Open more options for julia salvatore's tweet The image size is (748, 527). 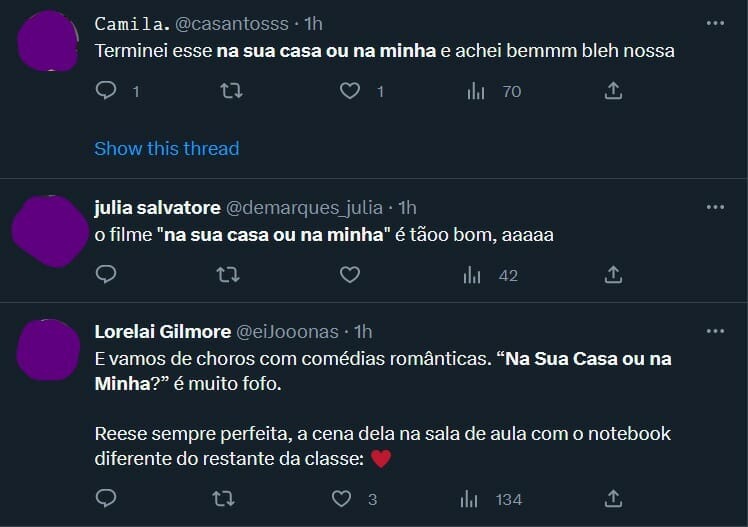(x=715, y=207)
